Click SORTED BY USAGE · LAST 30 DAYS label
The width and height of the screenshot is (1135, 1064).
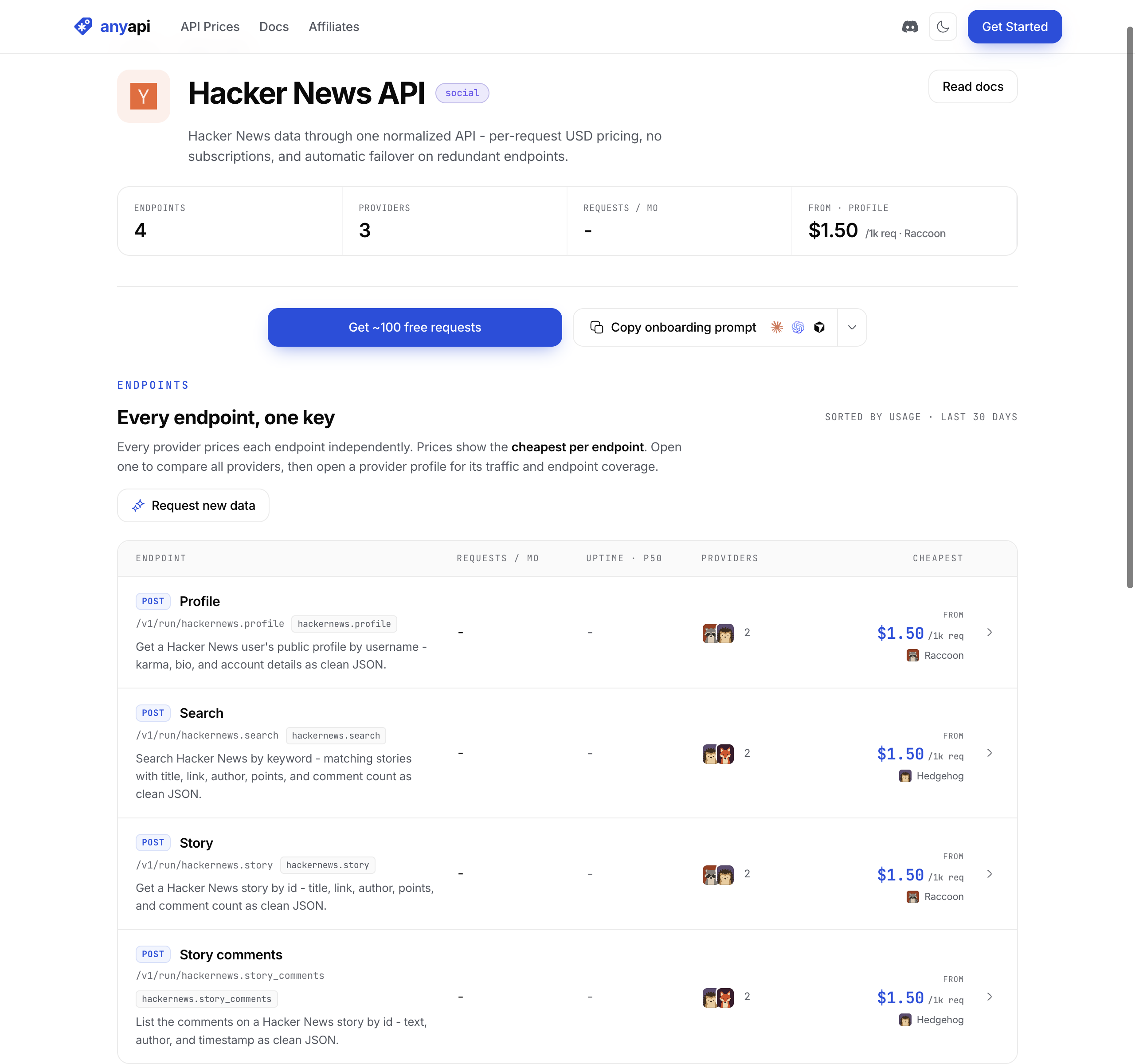click(921, 417)
